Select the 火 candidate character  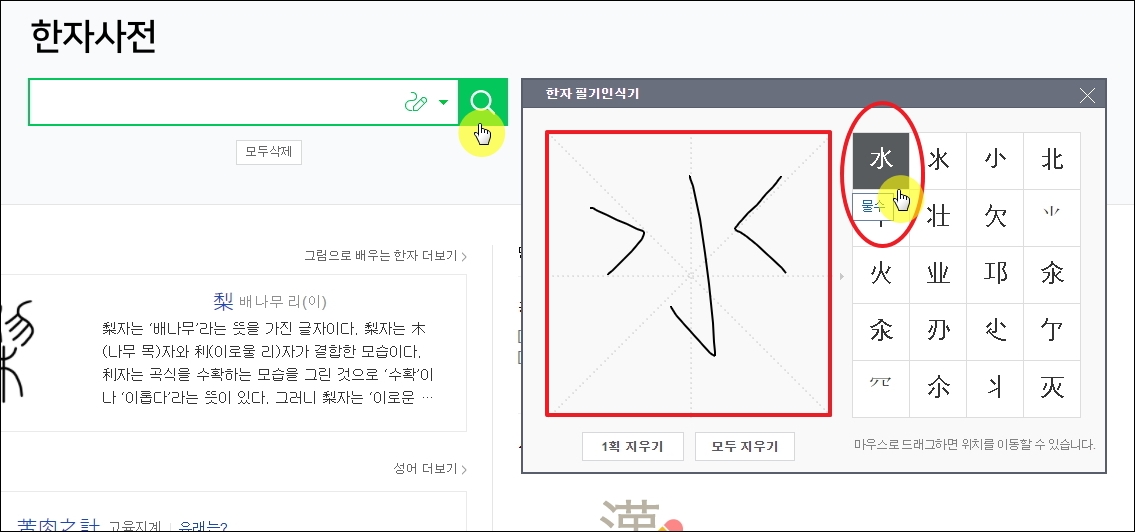tap(881, 274)
